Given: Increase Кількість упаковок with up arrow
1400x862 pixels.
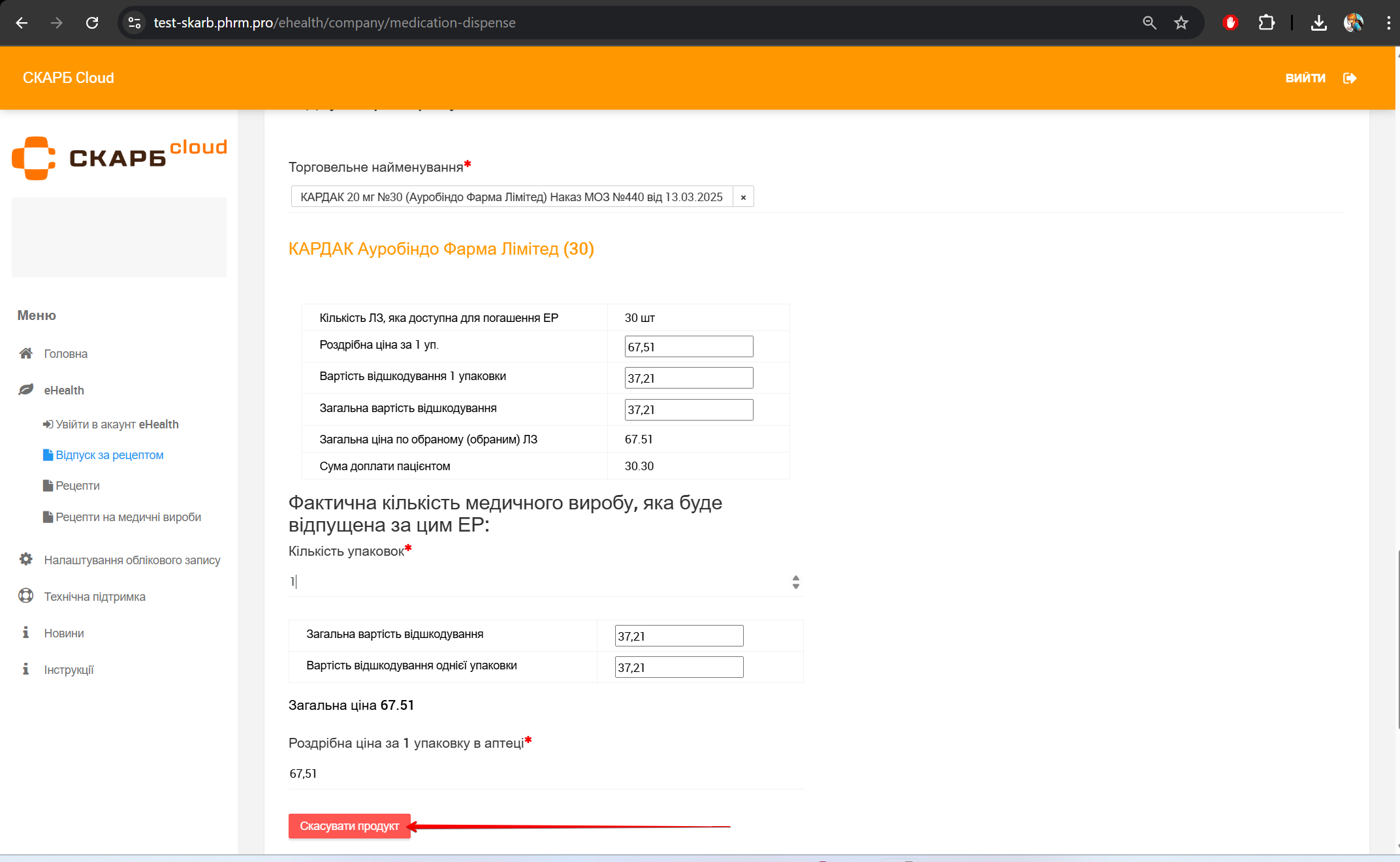Looking at the screenshot, I should pos(795,578).
